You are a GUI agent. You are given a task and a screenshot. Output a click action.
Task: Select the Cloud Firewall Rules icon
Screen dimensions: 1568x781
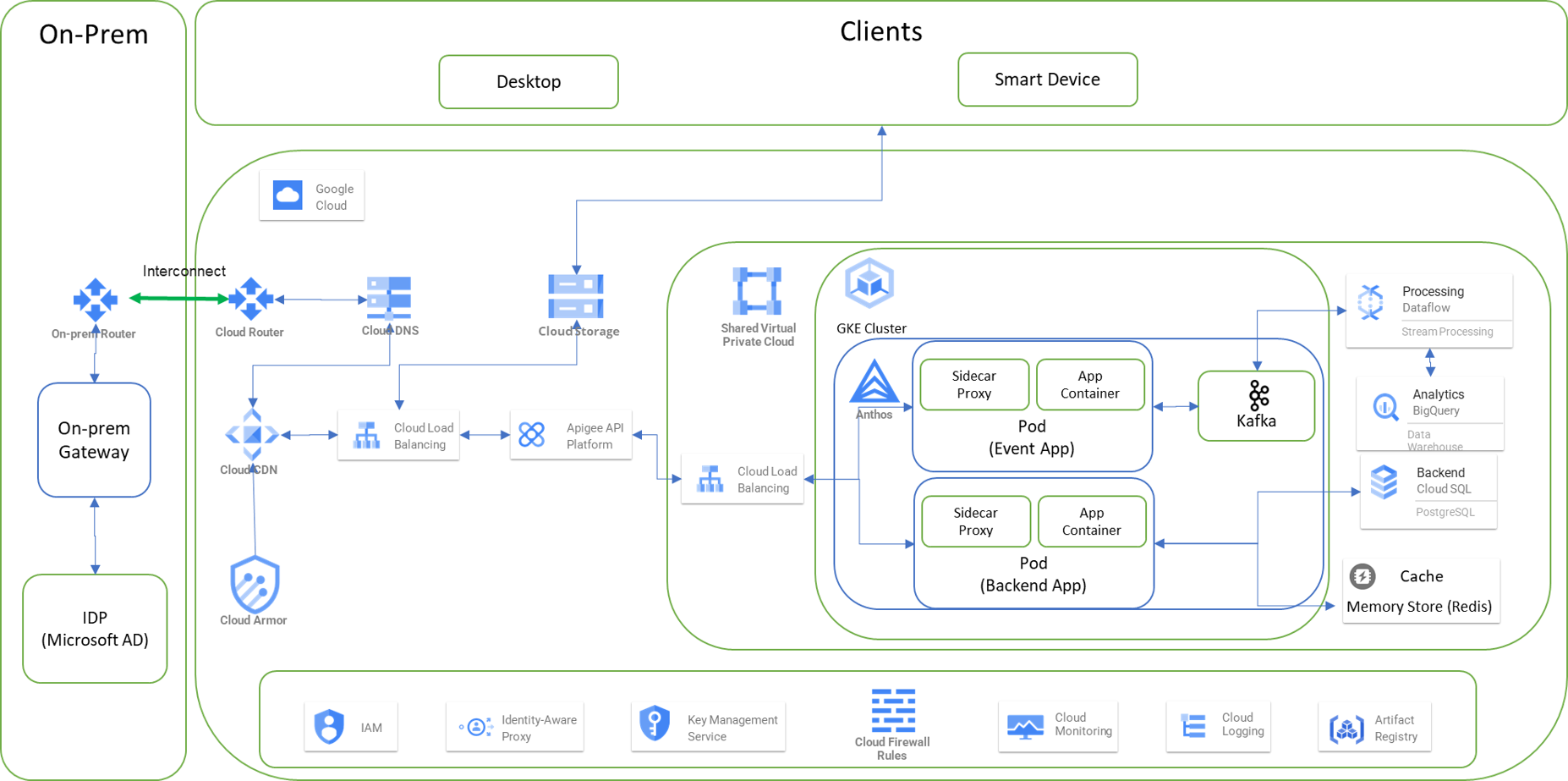(893, 711)
